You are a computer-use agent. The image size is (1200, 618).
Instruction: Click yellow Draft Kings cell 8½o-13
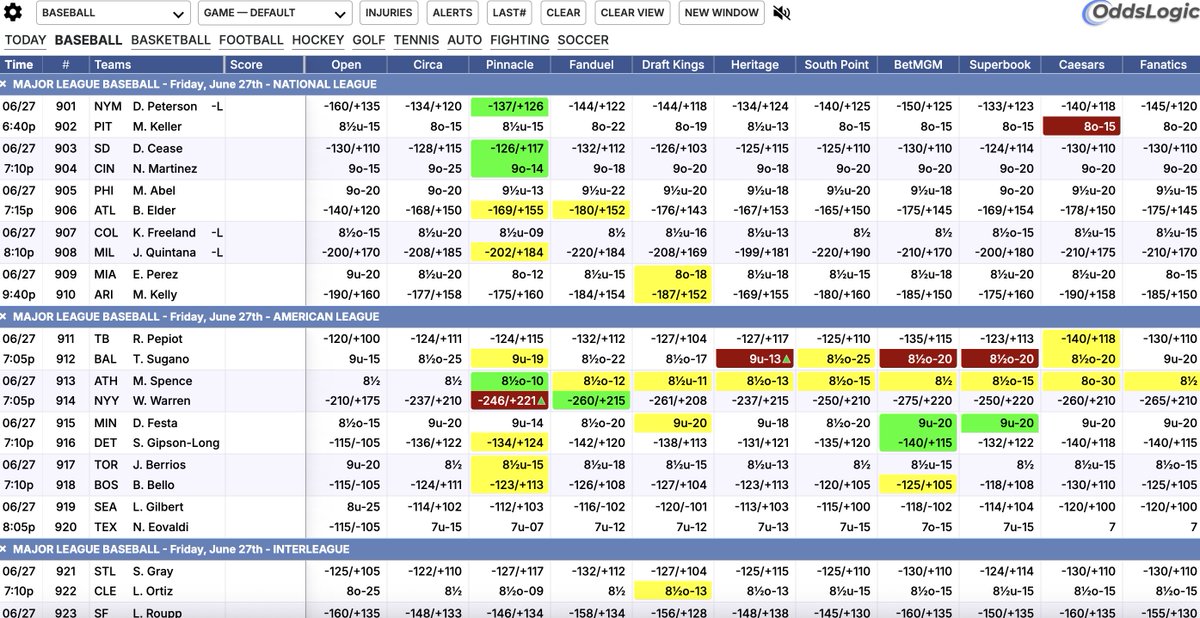672,591
